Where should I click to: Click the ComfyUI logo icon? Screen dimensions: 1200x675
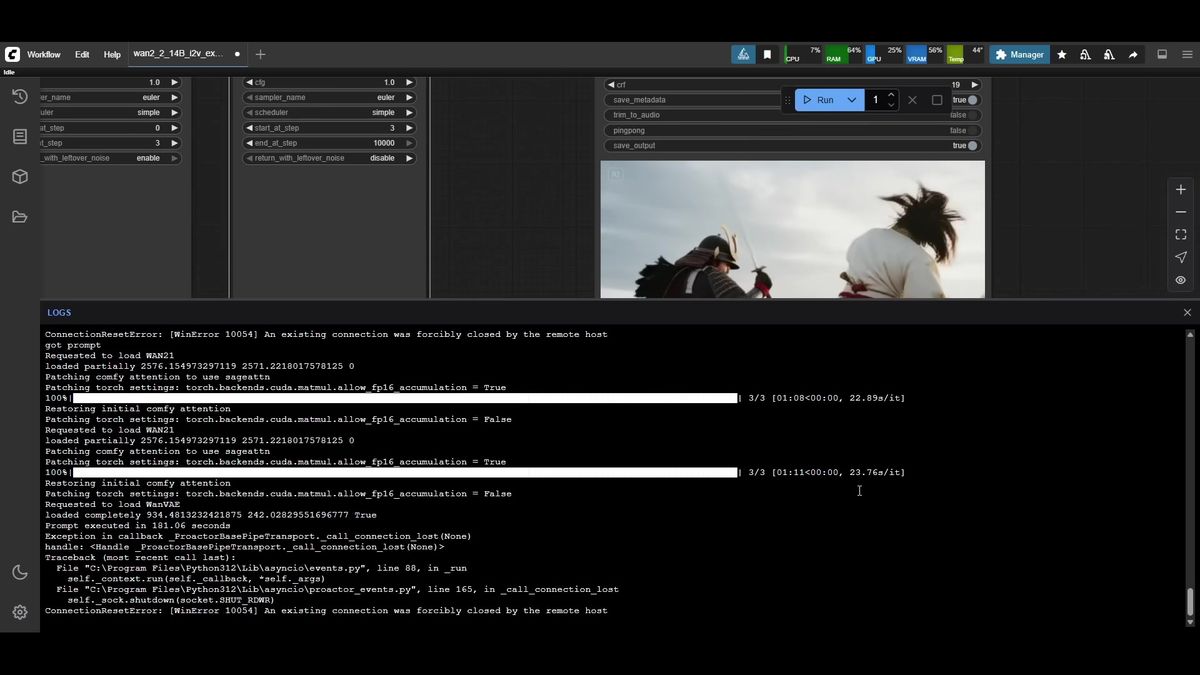12,54
